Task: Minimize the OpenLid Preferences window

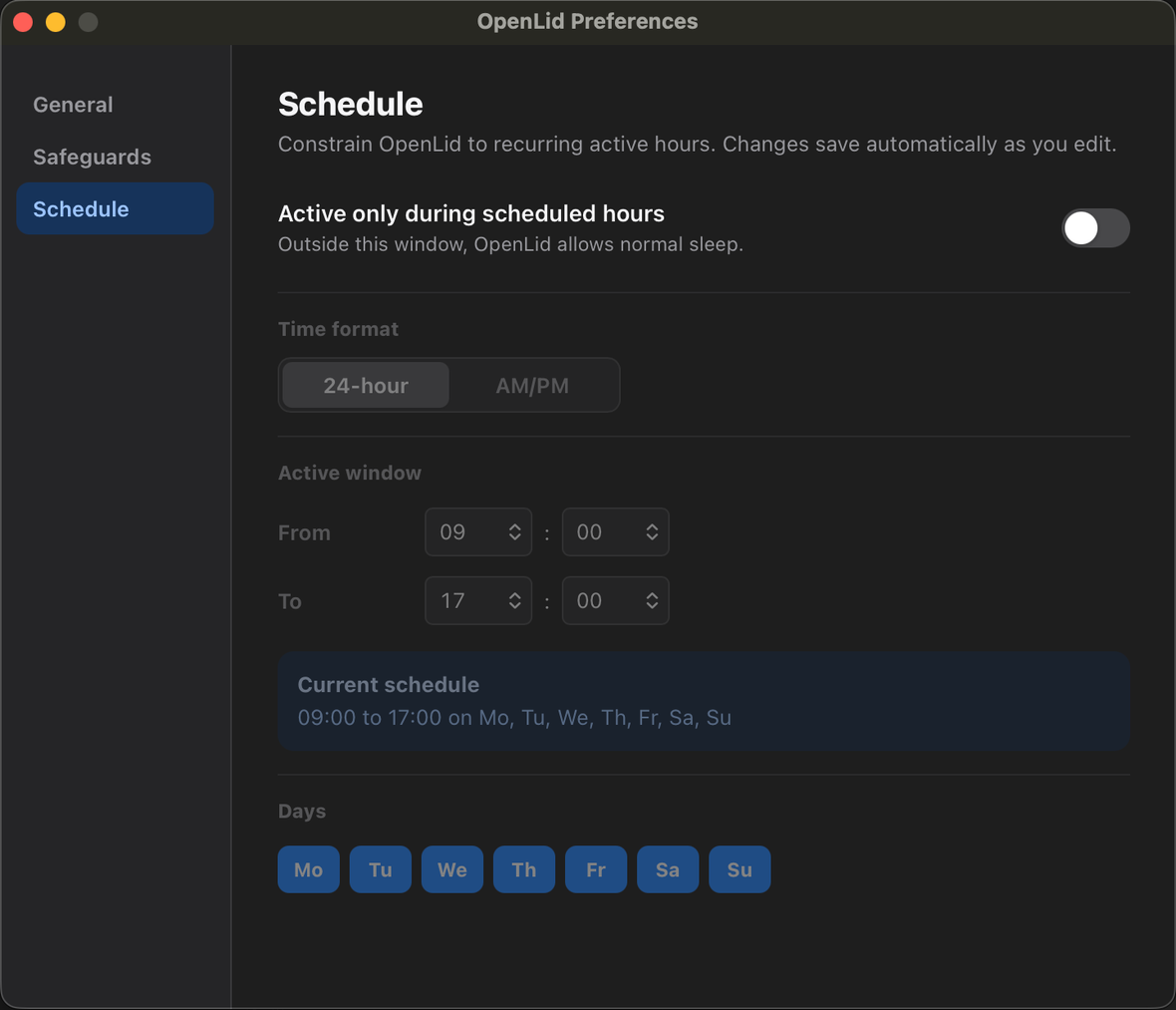Action: (56, 22)
